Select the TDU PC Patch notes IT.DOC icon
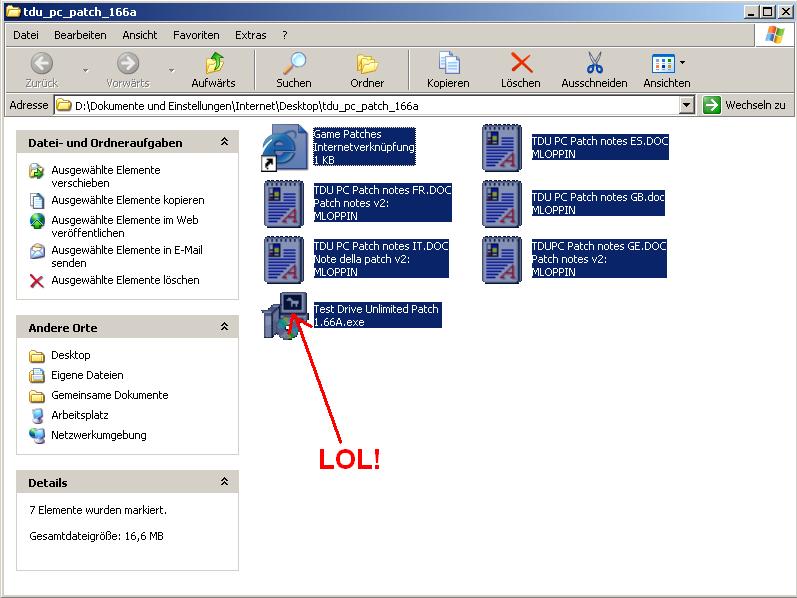797x598 pixels. tap(284, 259)
